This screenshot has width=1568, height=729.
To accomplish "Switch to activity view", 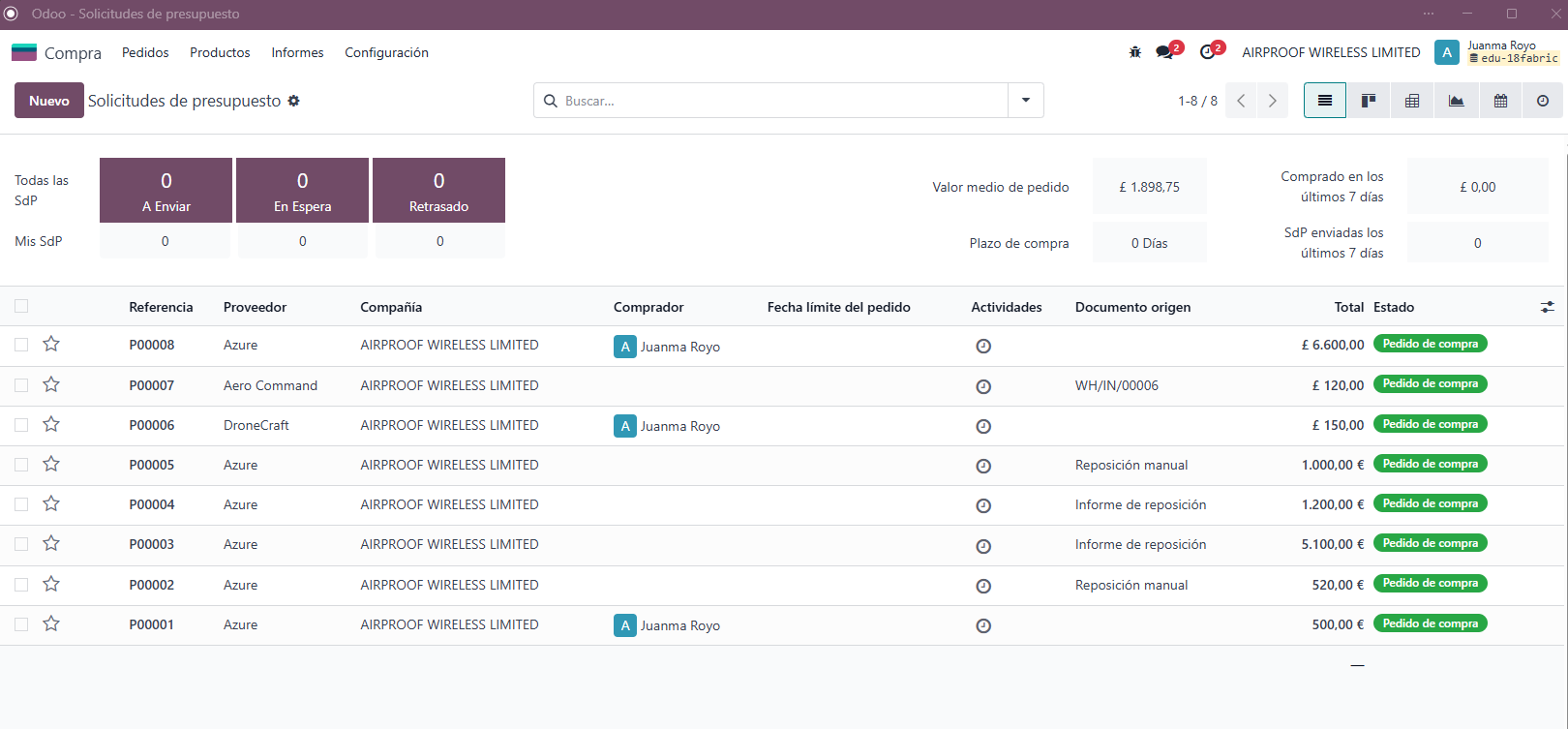I will [x=1543, y=101].
